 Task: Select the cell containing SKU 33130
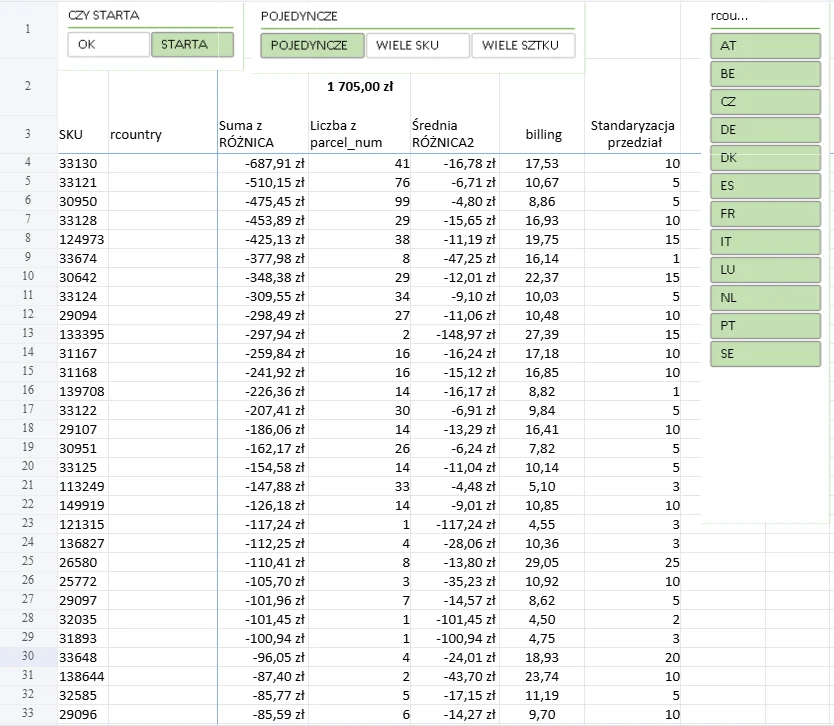coord(83,163)
